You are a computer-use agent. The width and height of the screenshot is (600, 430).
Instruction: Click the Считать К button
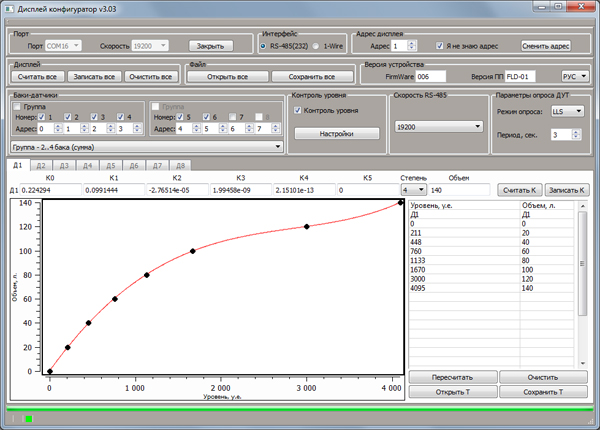(x=520, y=190)
